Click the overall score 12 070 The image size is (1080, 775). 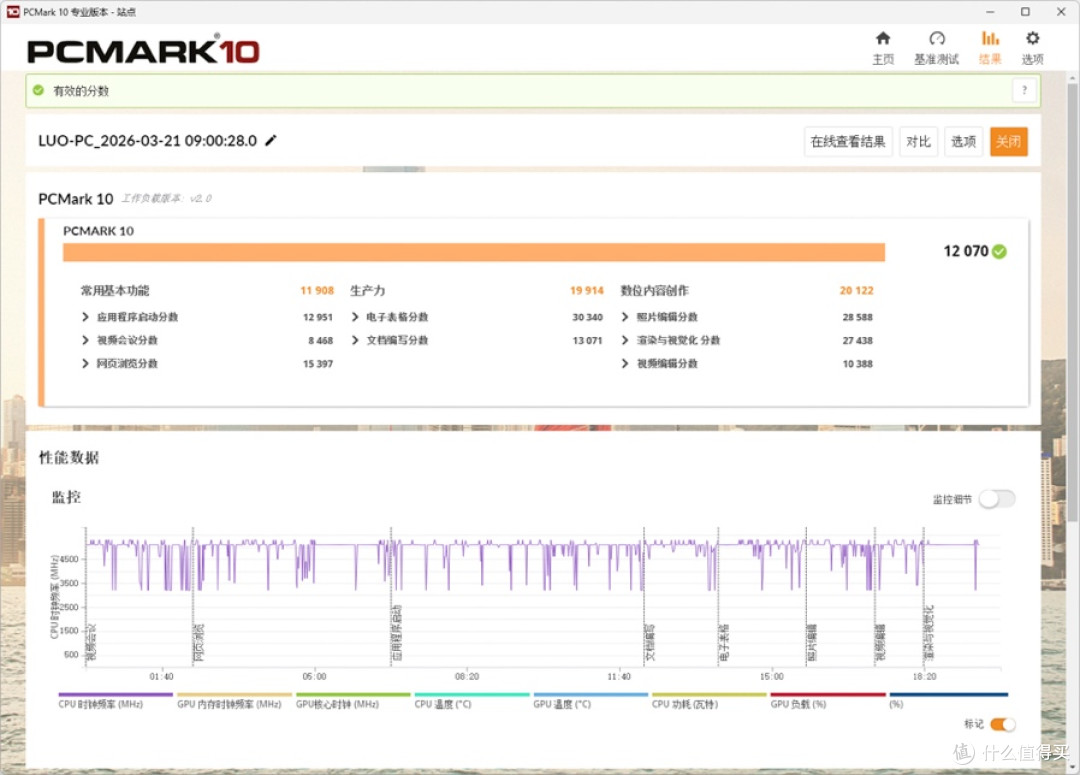pos(966,251)
